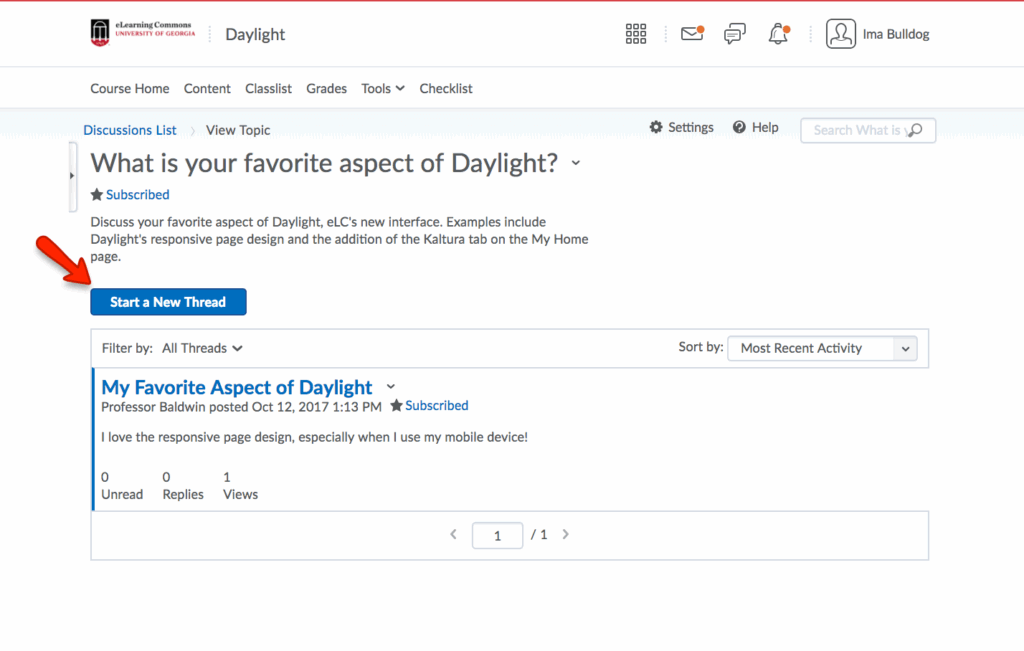The image size is (1024, 651).
Task: Go to the Grades tab
Action: pos(326,89)
